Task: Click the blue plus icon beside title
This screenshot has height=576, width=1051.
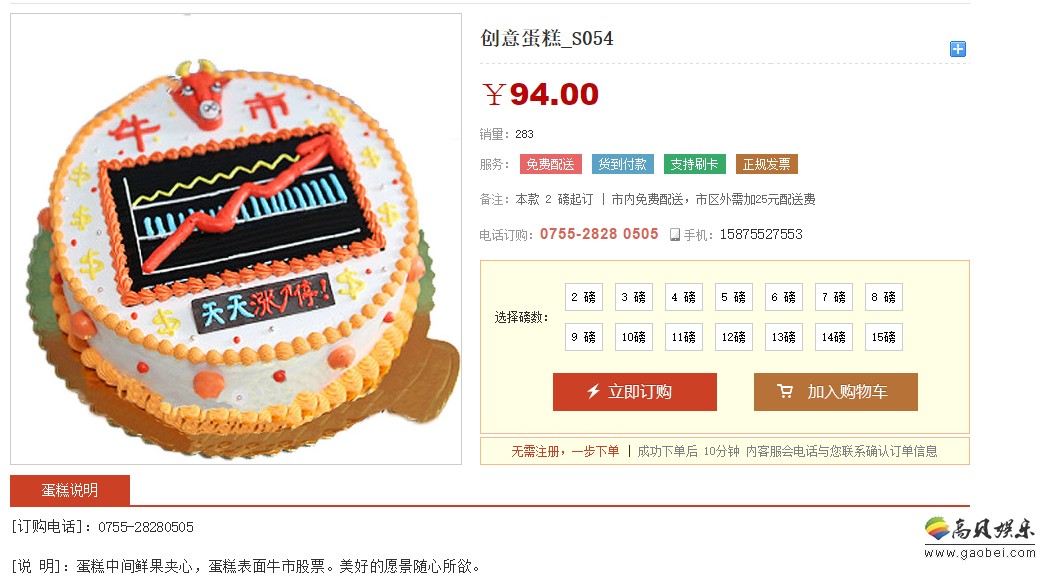Action: point(958,49)
